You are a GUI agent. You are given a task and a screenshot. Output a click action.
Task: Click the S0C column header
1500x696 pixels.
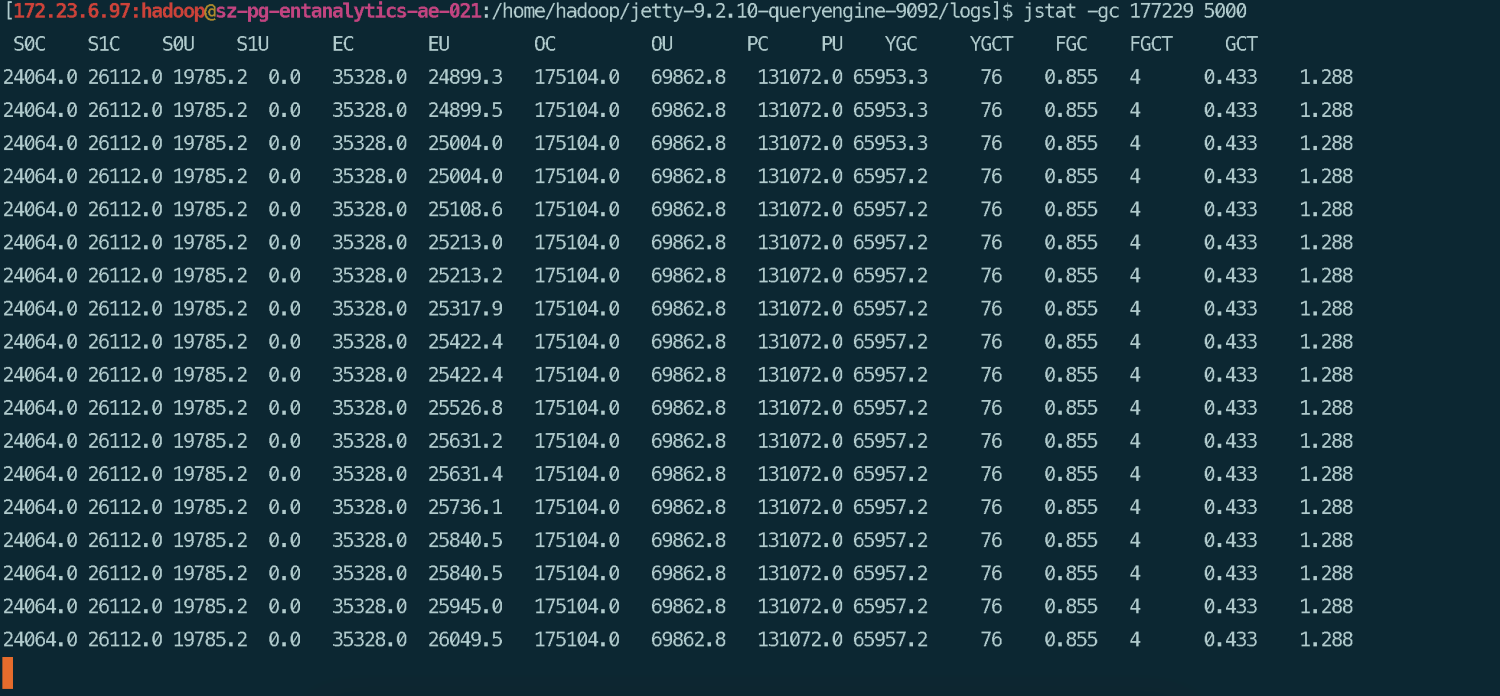[x=29, y=44]
